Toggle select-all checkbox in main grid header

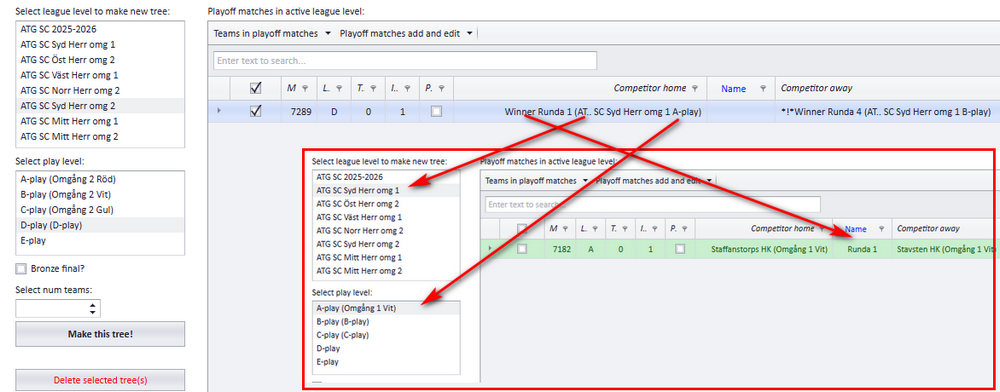256,89
